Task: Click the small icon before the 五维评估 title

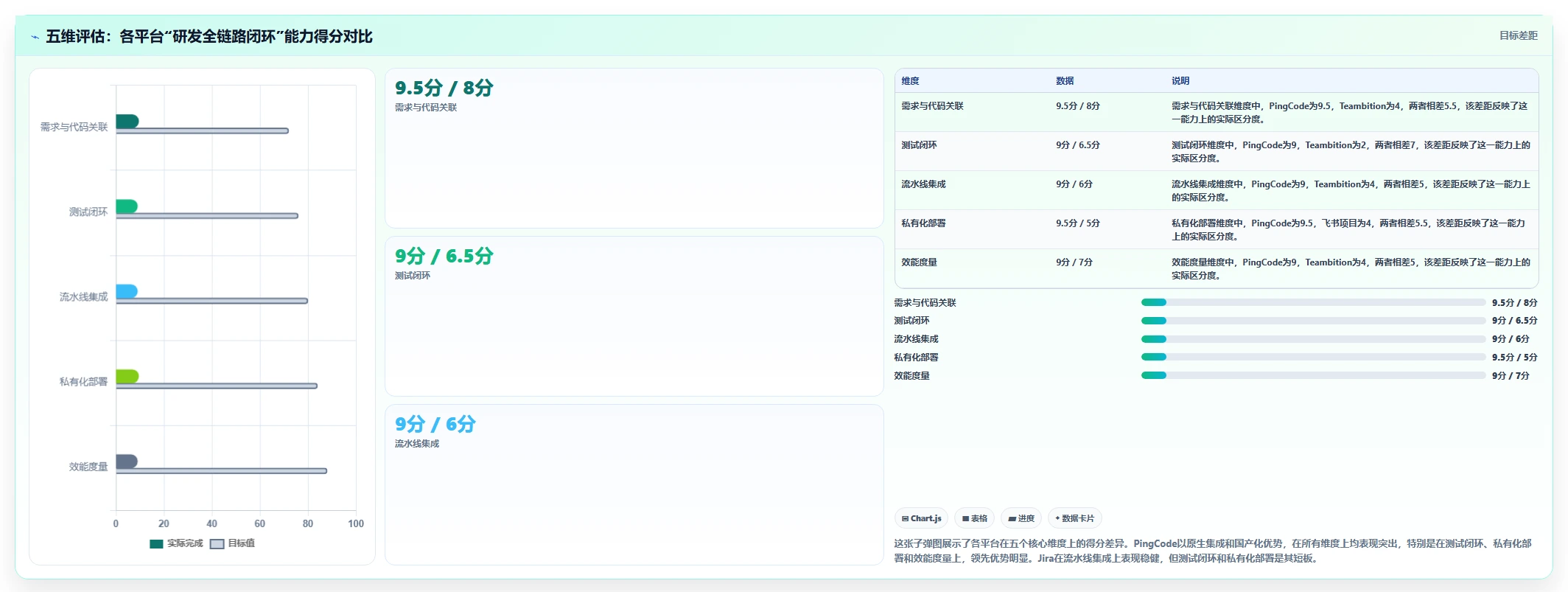Action: pos(35,37)
